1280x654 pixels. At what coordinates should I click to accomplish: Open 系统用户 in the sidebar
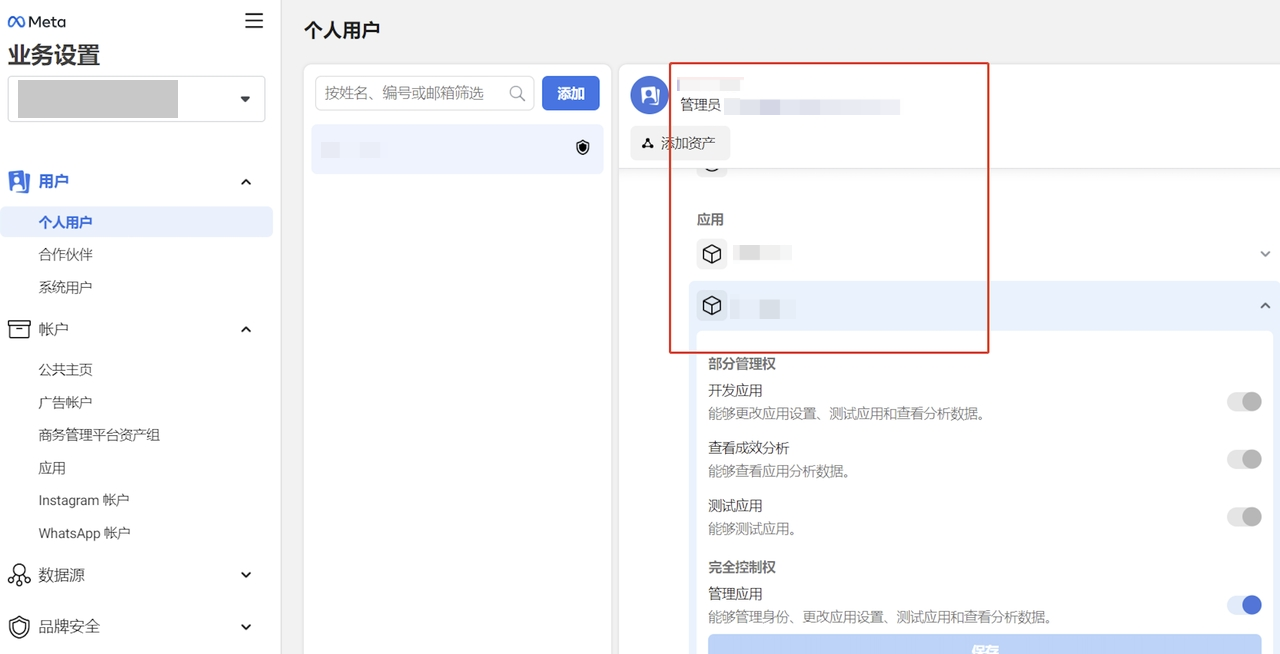(x=65, y=287)
